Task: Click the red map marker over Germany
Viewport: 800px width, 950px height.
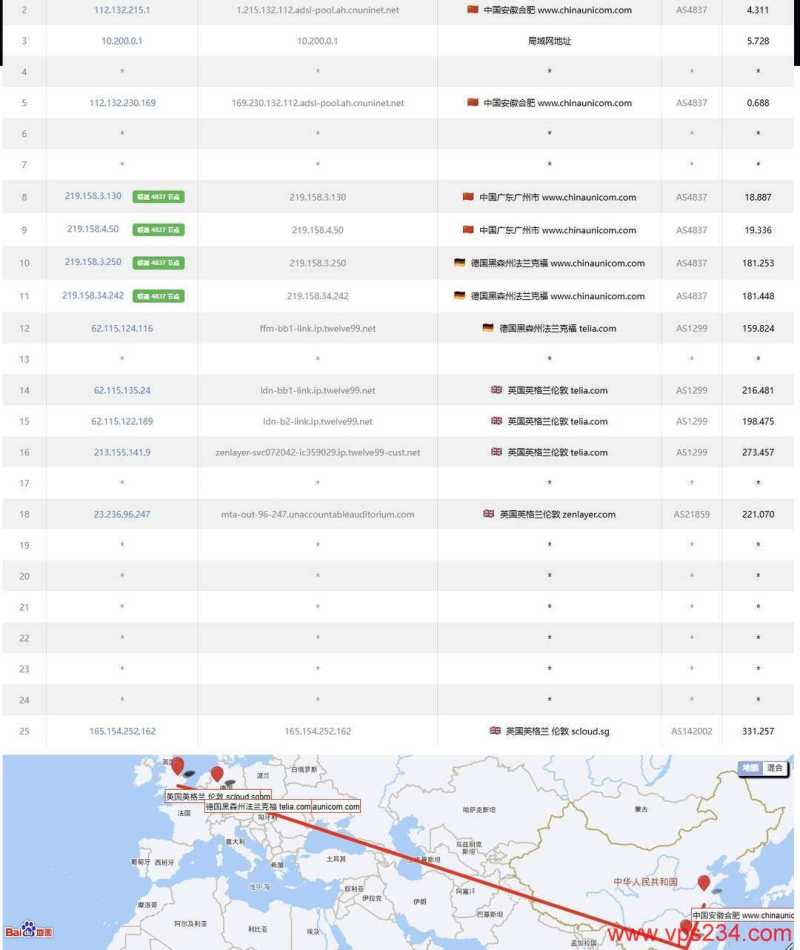Action: click(x=216, y=774)
